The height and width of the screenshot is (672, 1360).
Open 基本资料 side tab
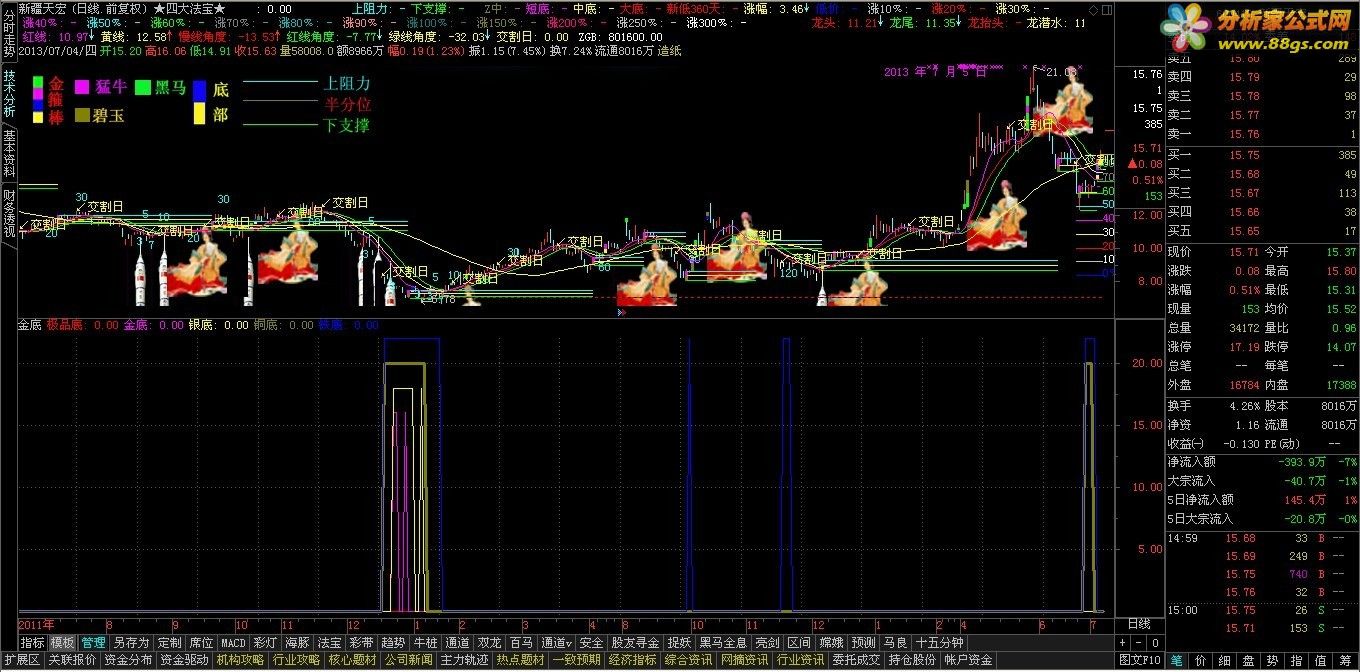pos(9,155)
